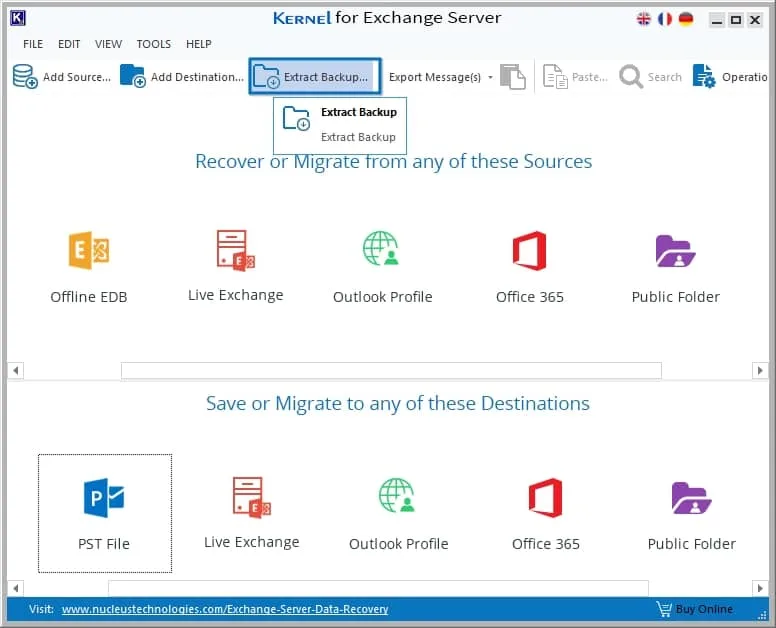
Task: Click Add Destination in toolbar
Action: pos(182,77)
